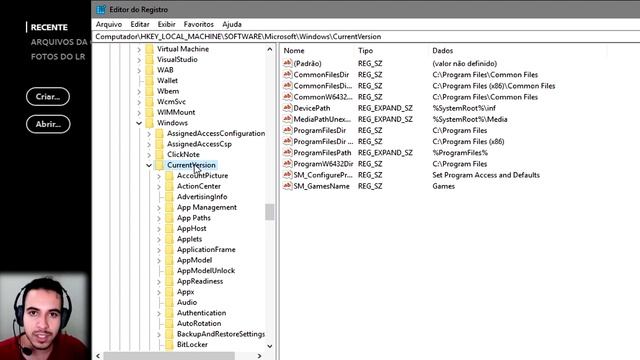
Task: Click the SM_ConfigurePr... value icon
Action: coord(287,175)
